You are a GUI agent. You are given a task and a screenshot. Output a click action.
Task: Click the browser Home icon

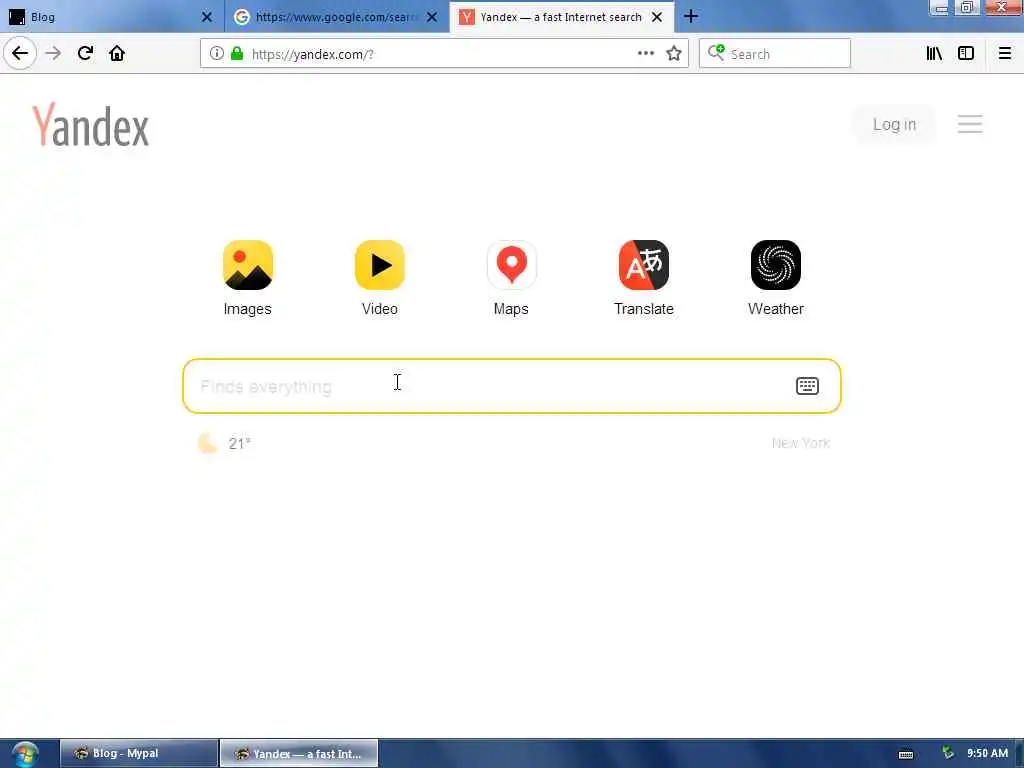pos(117,54)
